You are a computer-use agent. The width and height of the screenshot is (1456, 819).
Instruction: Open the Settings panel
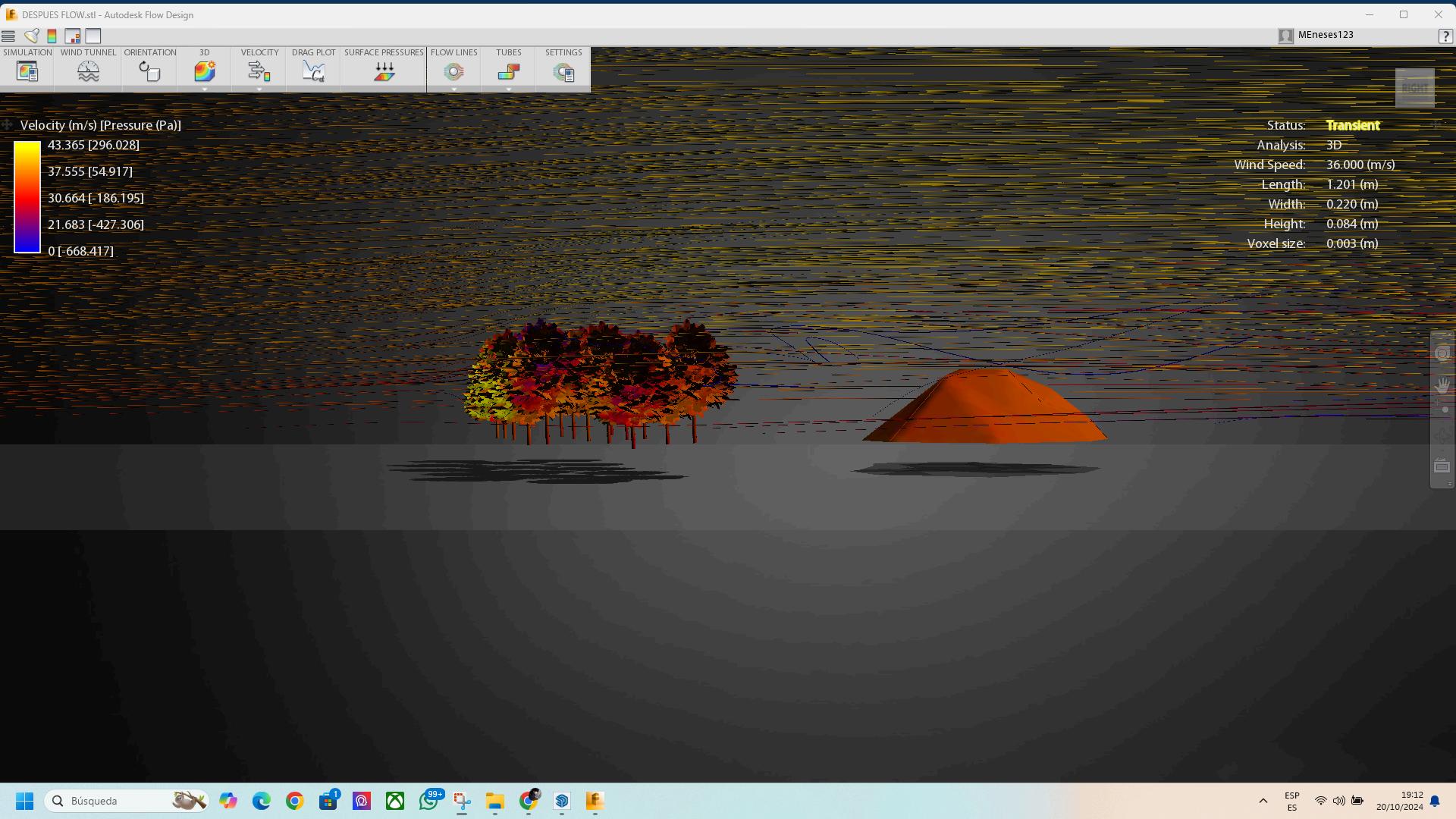[x=563, y=71]
